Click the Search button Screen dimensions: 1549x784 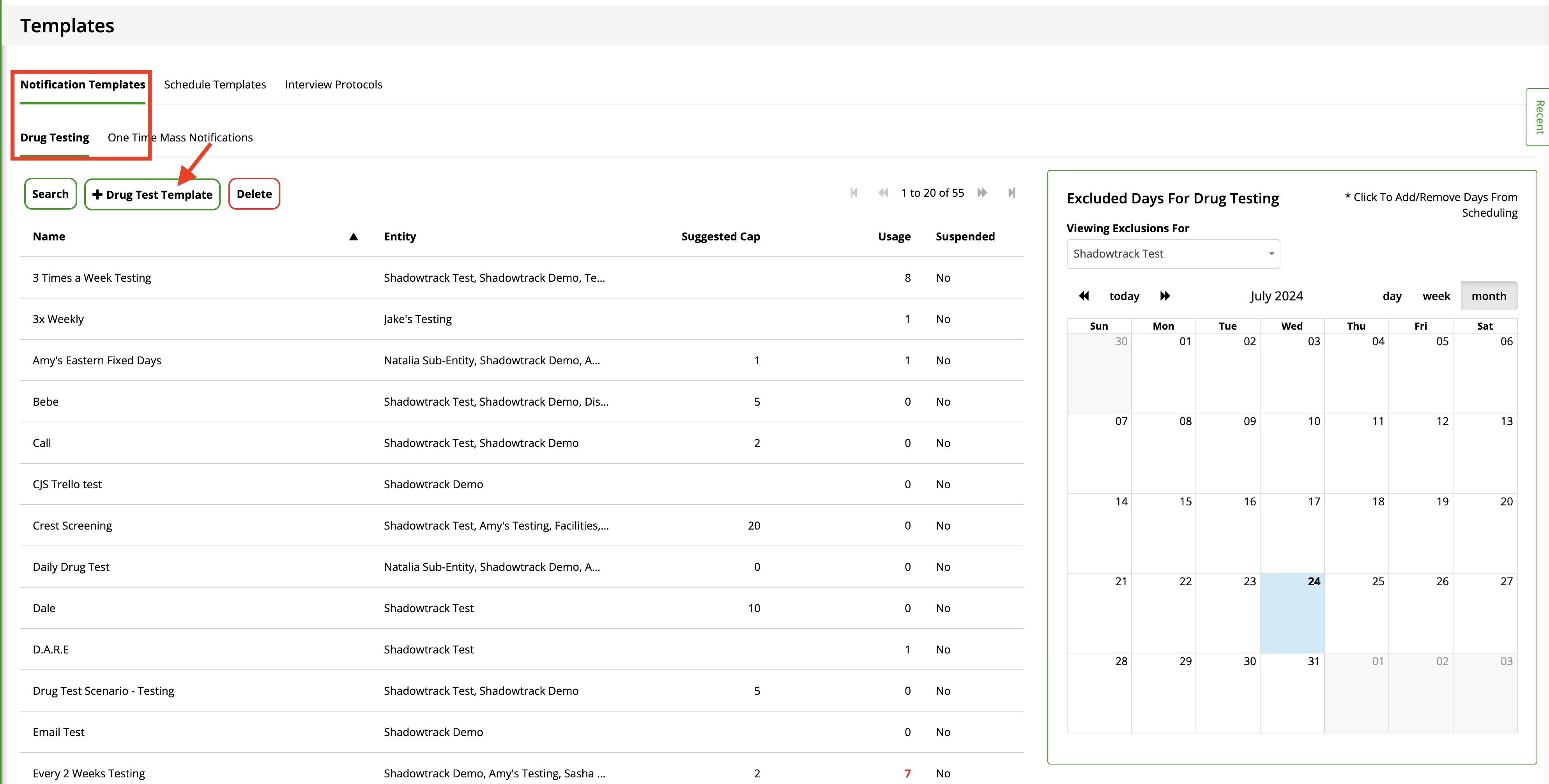(50, 194)
